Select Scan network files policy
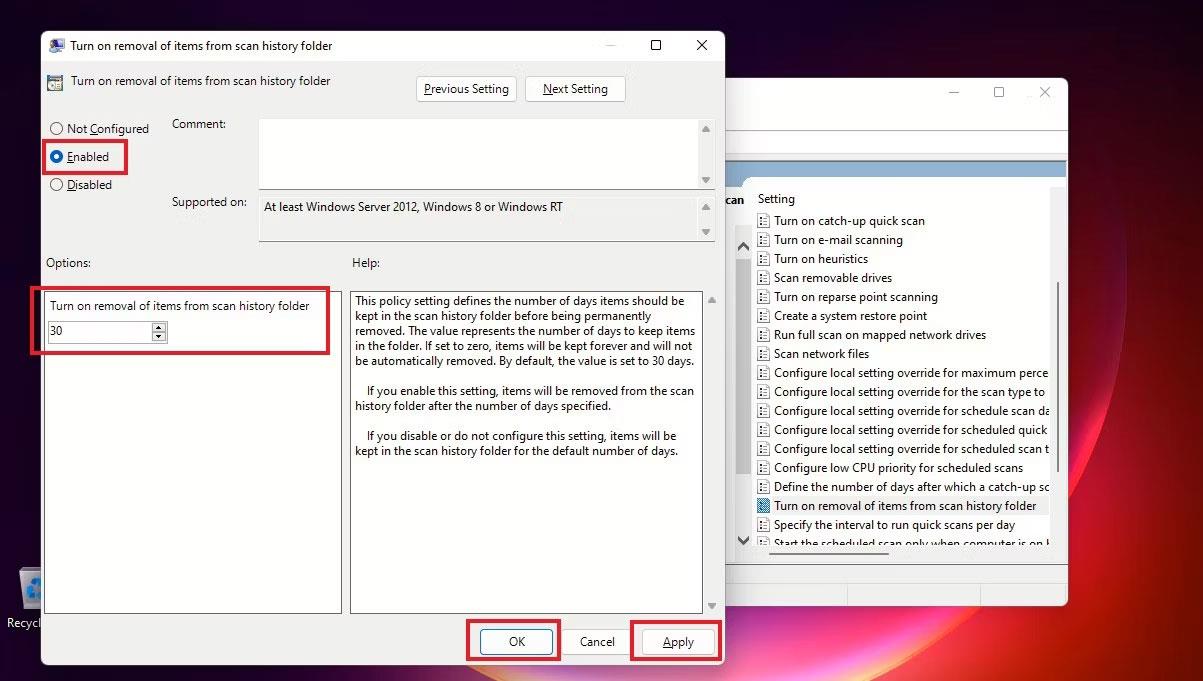The image size is (1203, 681). (x=822, y=354)
